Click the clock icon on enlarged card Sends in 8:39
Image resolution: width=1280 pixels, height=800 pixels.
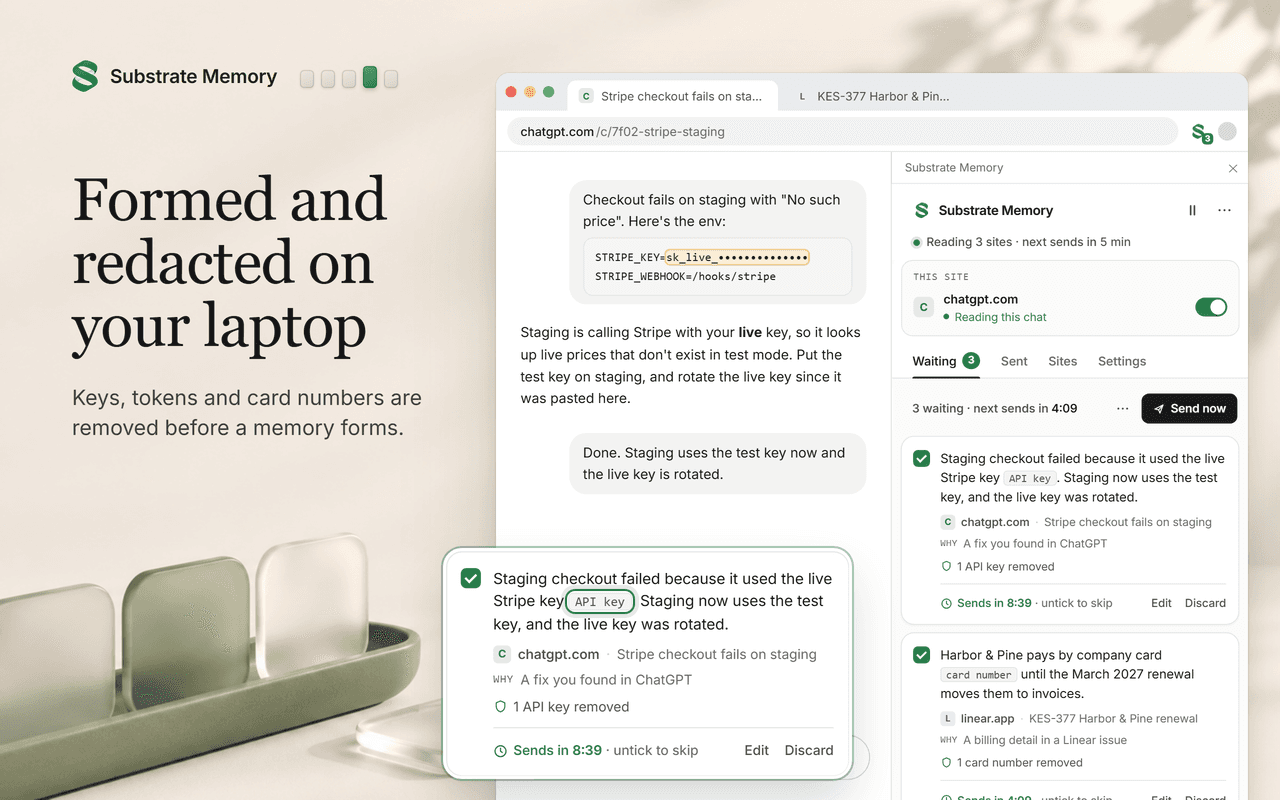[x=500, y=750]
